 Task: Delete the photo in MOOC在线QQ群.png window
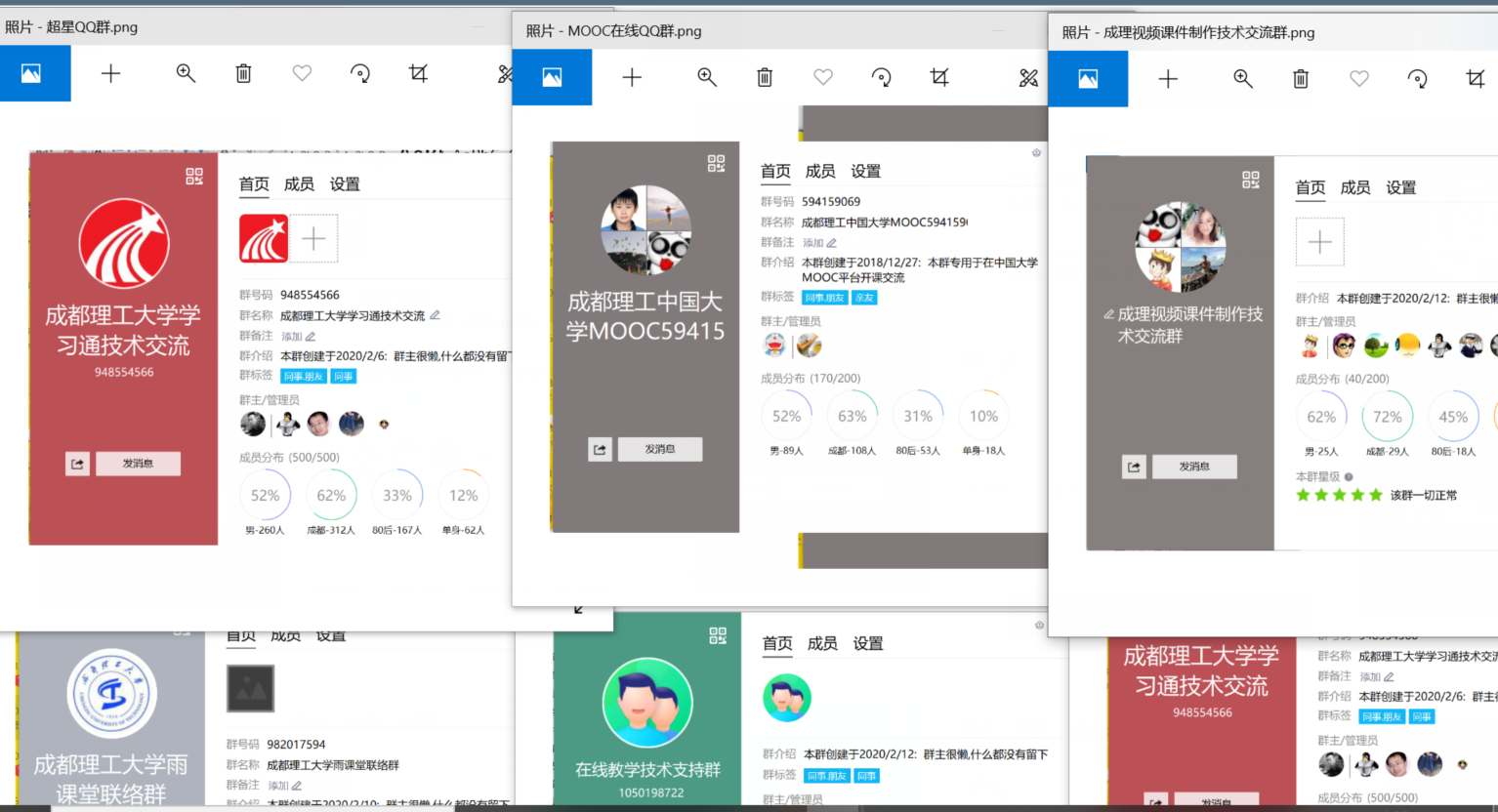tap(765, 77)
